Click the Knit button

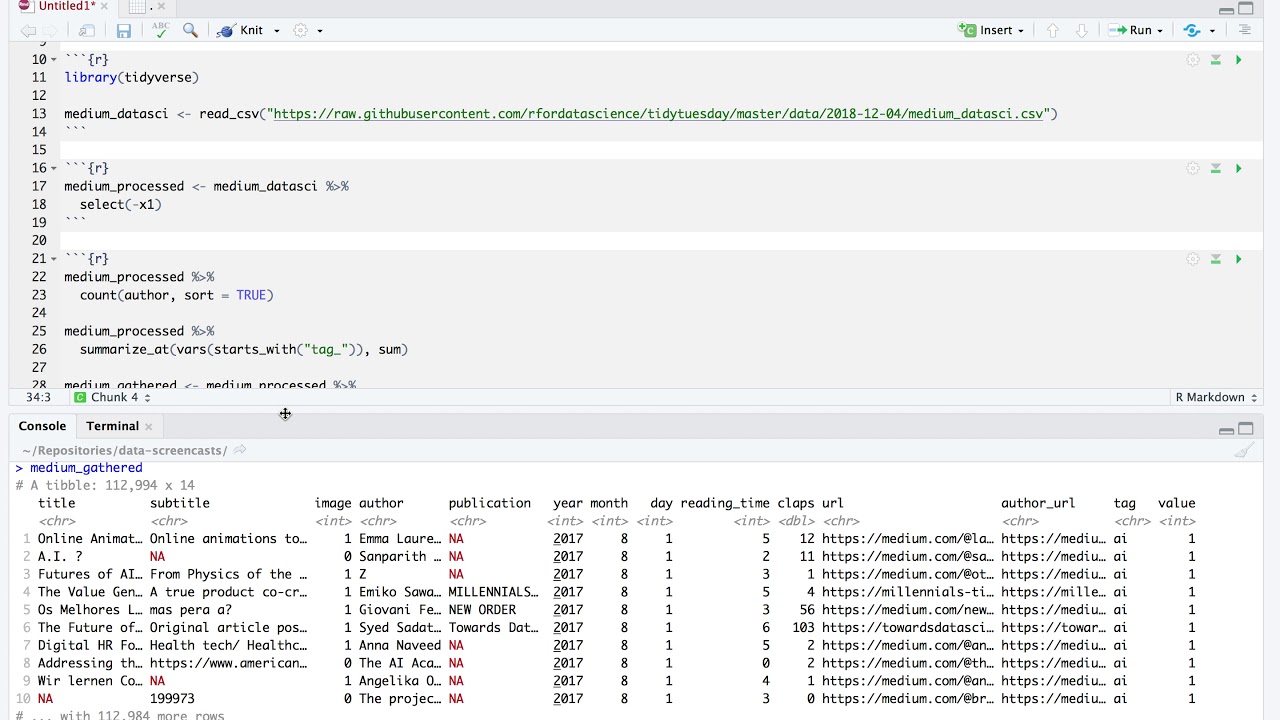click(240, 31)
